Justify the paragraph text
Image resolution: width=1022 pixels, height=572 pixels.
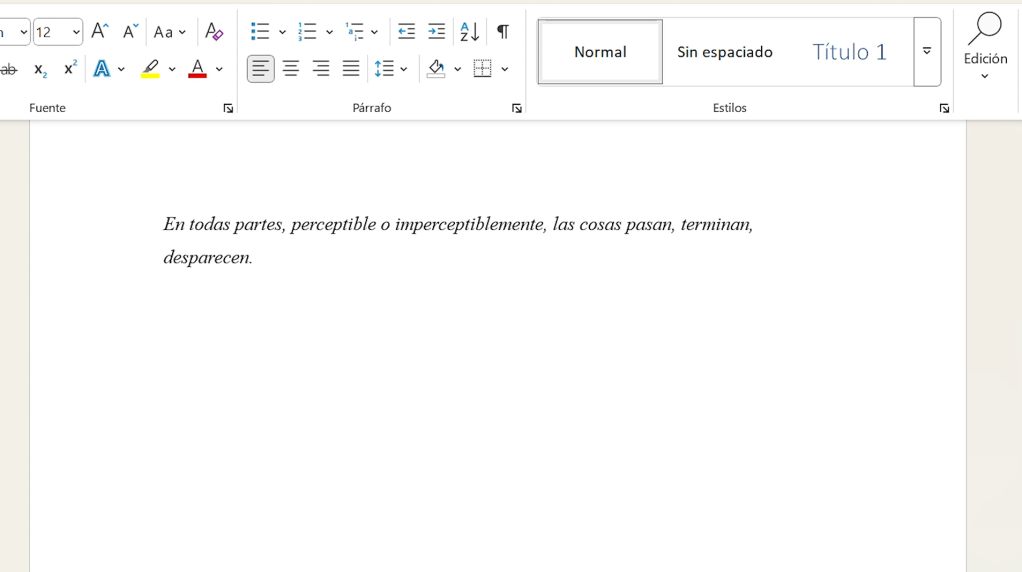351,68
